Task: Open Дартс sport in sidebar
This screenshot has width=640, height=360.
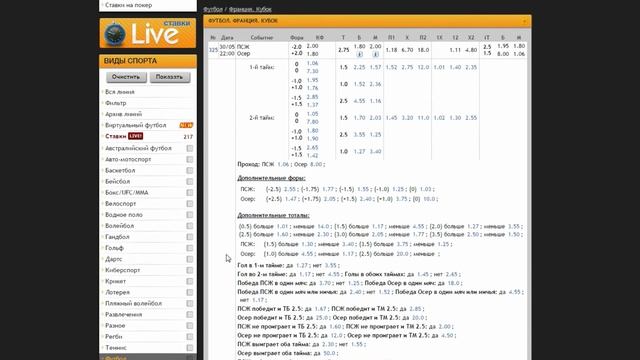Action: 113,259
